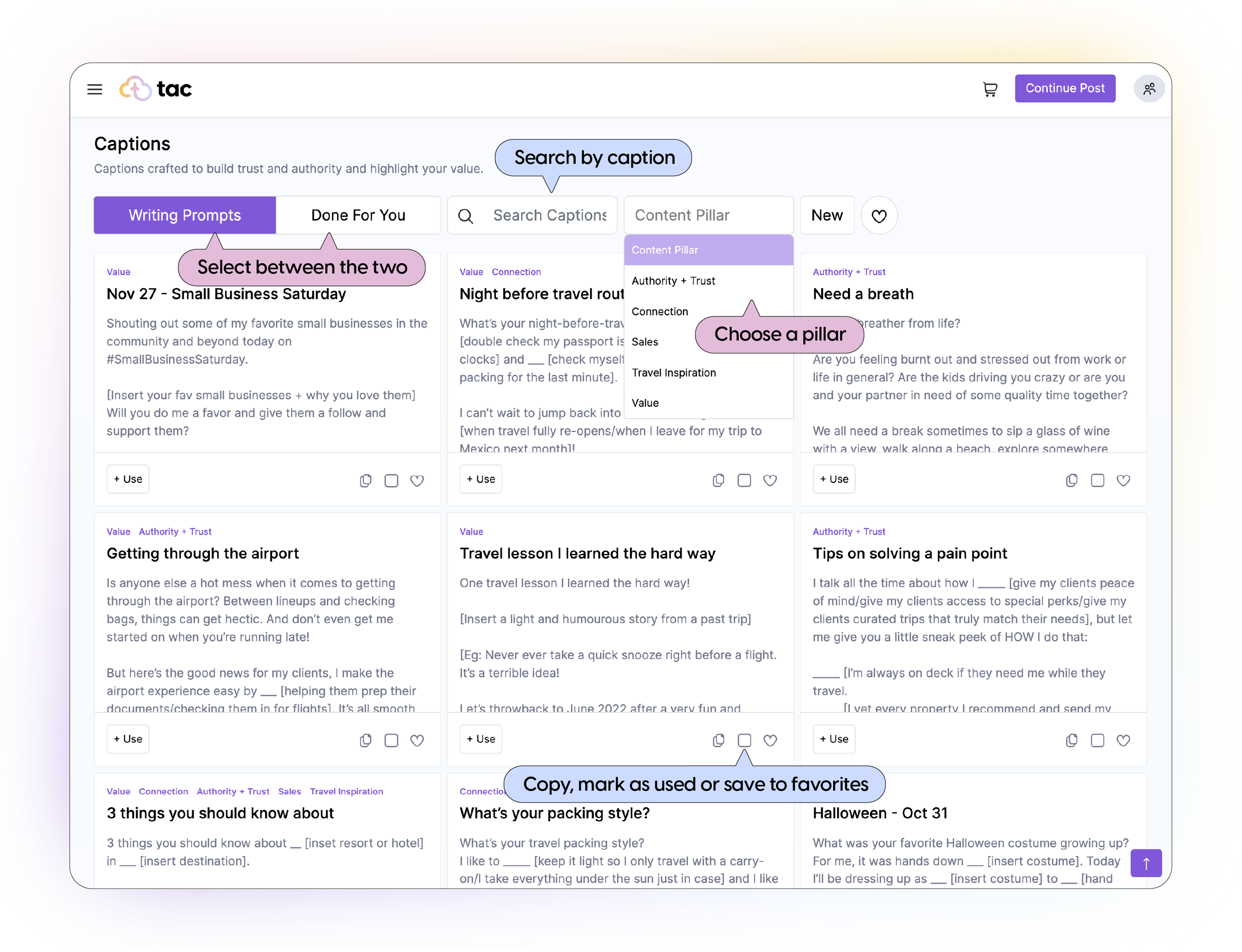Show favorites with heart filter button
Image resolution: width=1242 pixels, height=952 pixels.
point(879,216)
